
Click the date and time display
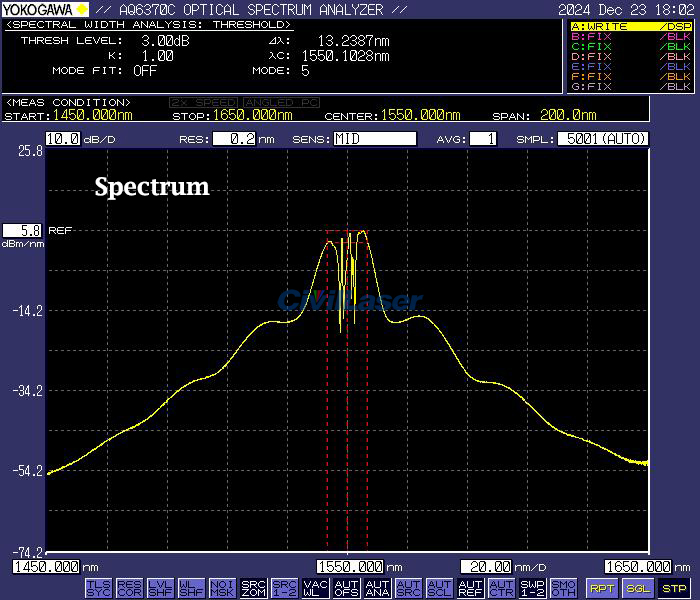(626, 9)
